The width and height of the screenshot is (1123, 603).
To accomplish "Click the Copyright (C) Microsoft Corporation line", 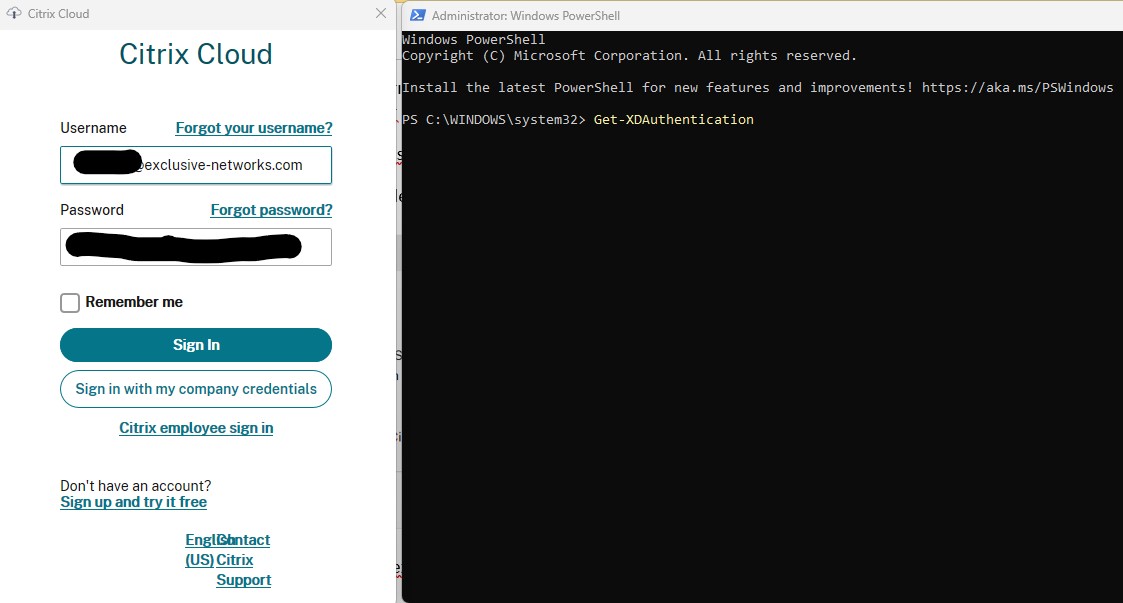I will pos(629,56).
